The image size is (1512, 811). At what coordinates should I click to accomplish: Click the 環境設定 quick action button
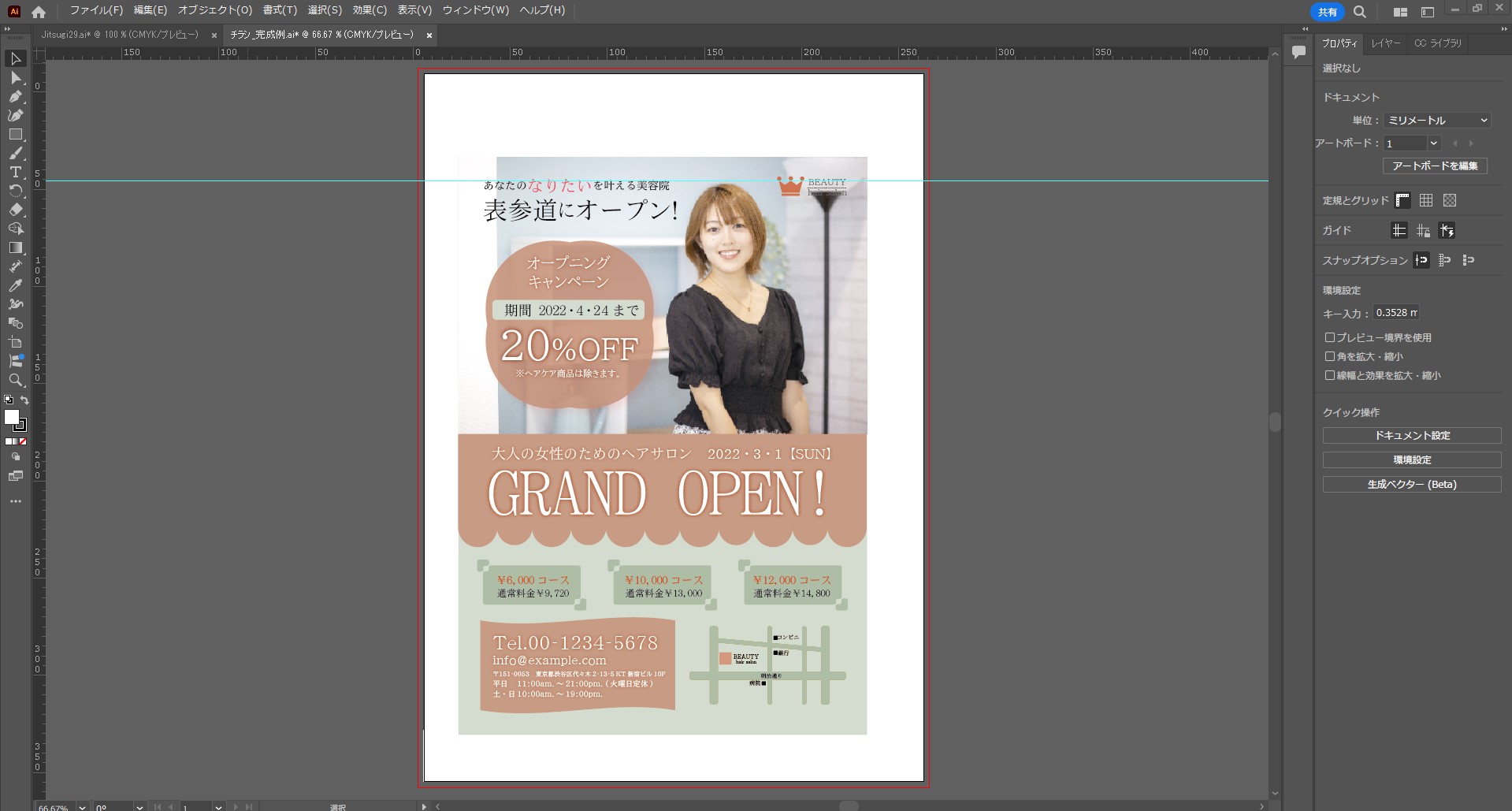(x=1412, y=460)
